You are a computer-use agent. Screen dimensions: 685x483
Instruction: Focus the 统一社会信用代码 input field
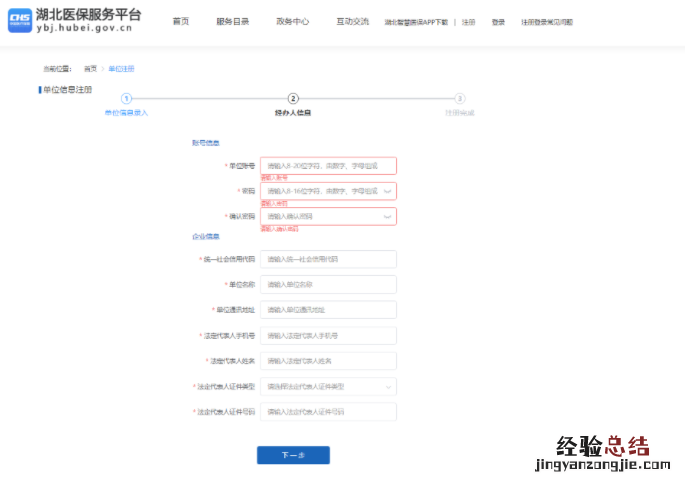pyautogui.click(x=328, y=259)
